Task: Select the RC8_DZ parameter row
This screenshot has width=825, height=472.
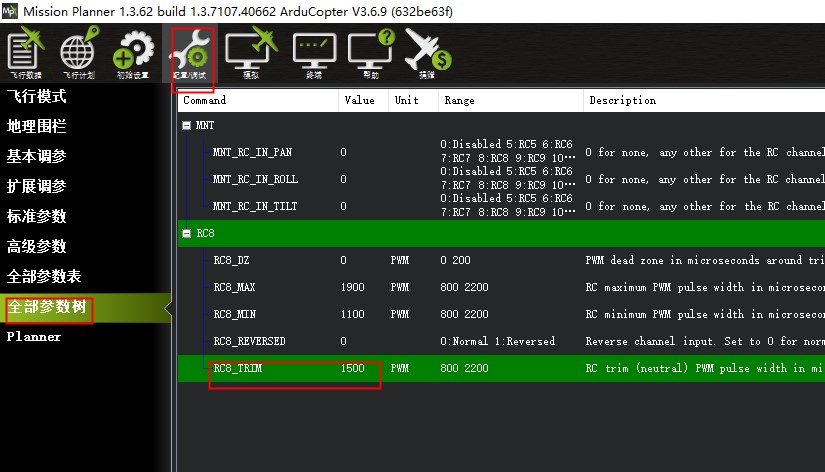Action: point(501,260)
